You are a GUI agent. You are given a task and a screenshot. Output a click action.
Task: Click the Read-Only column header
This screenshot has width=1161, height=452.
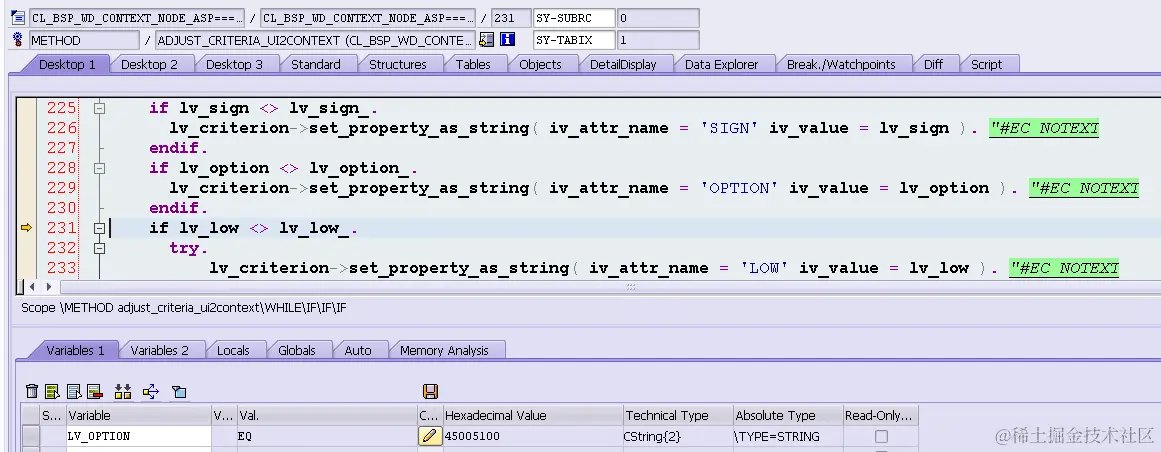click(881, 416)
